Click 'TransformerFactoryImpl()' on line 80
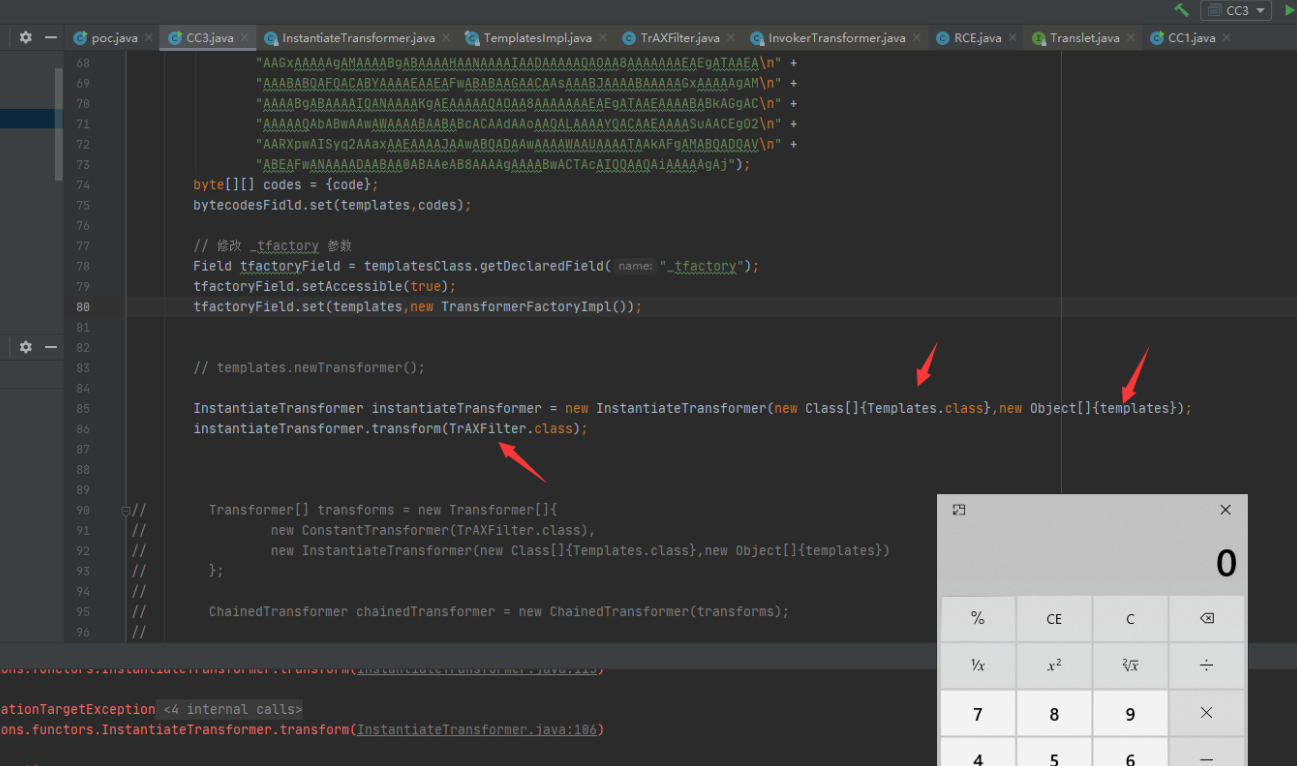 [534, 307]
